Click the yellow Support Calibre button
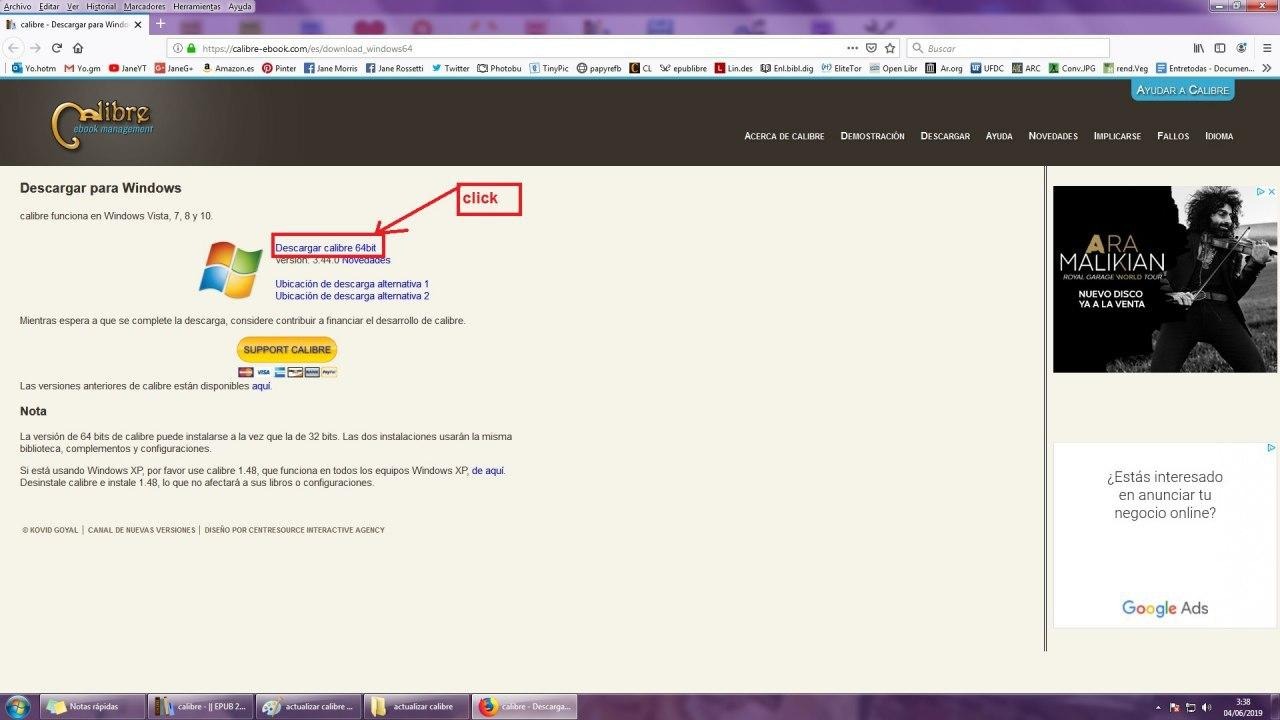The image size is (1280, 720). [x=287, y=350]
